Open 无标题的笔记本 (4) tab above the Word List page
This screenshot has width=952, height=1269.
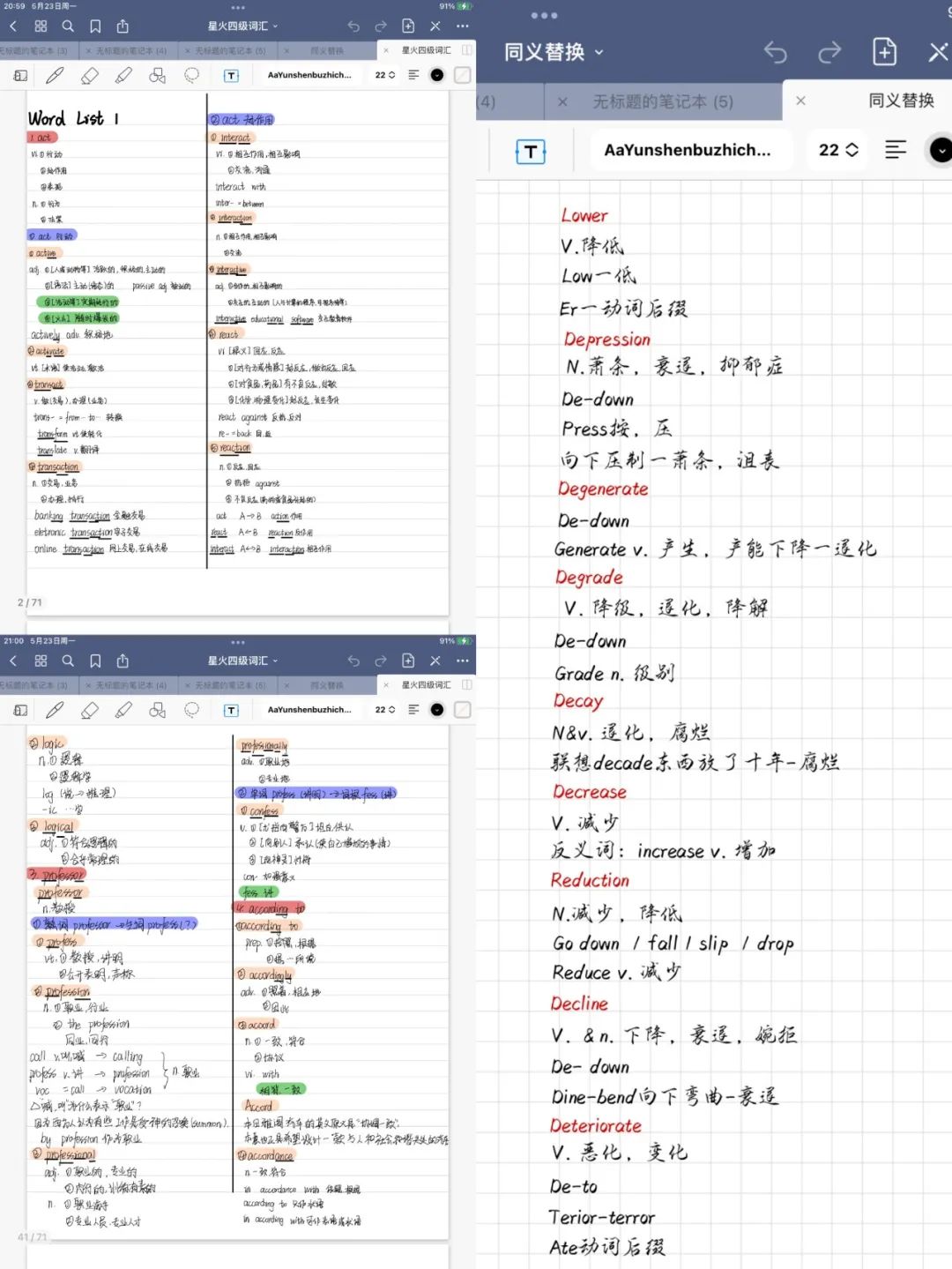tap(130, 51)
